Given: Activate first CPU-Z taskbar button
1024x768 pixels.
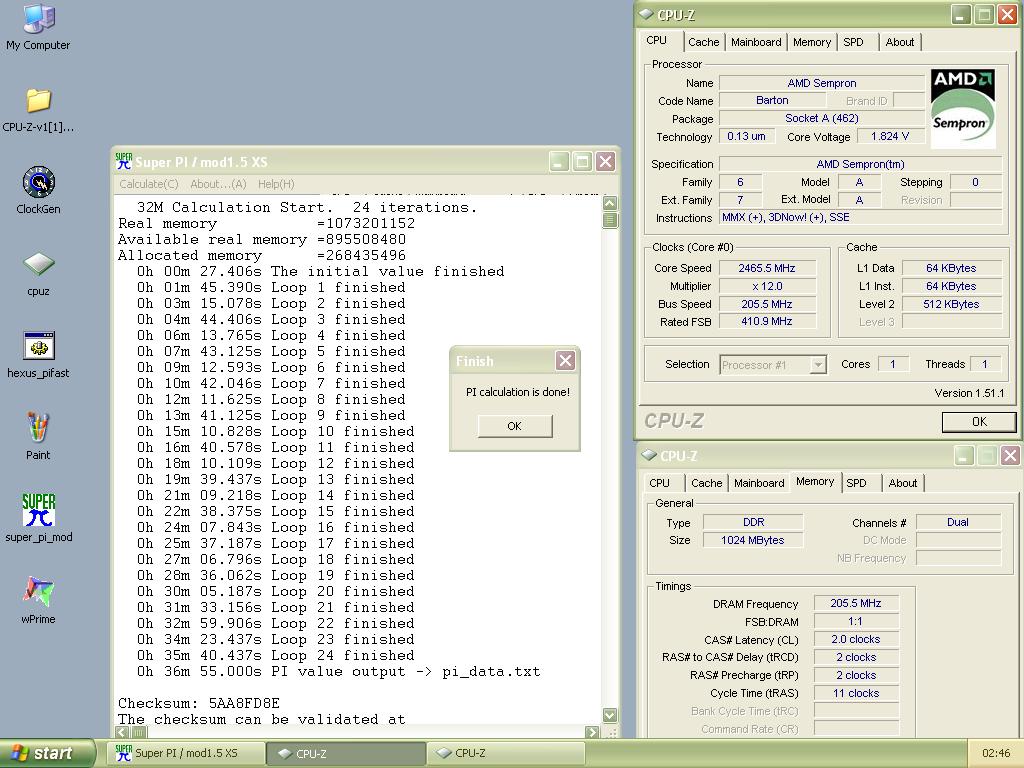Looking at the screenshot, I should [x=346, y=753].
